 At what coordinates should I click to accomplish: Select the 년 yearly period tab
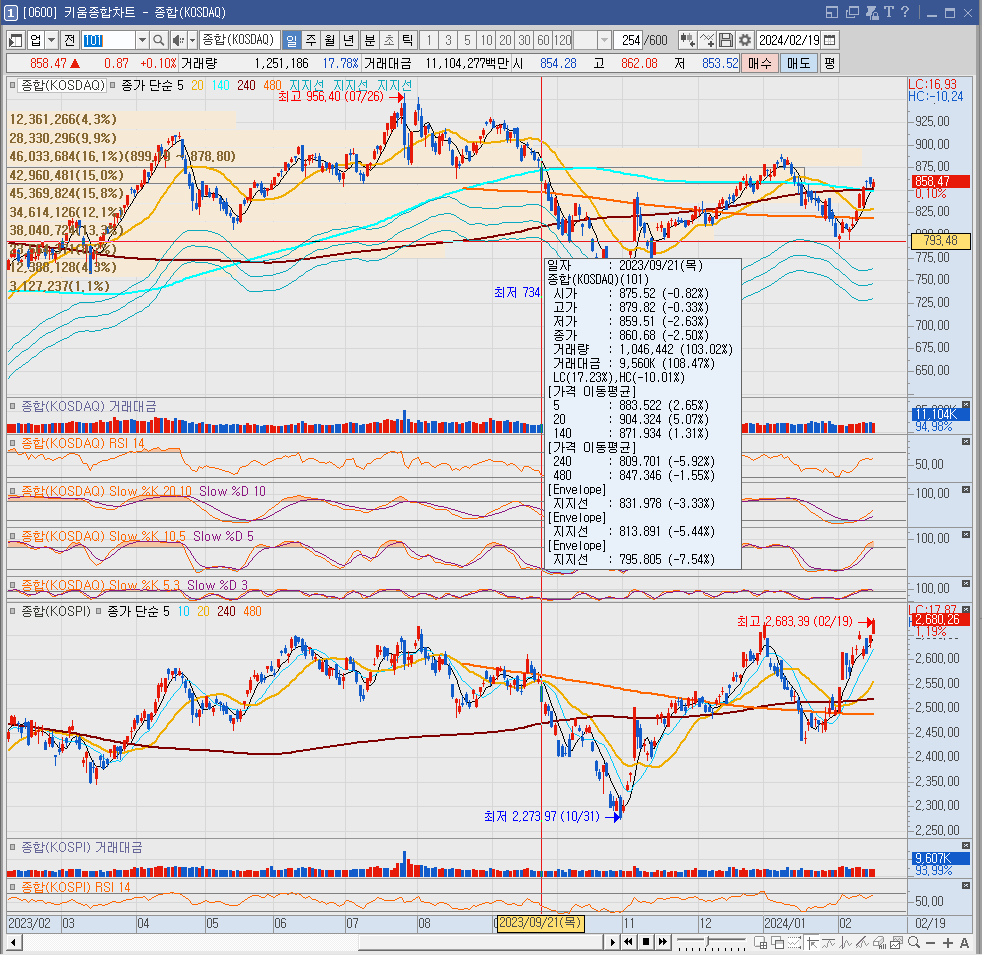click(x=348, y=41)
